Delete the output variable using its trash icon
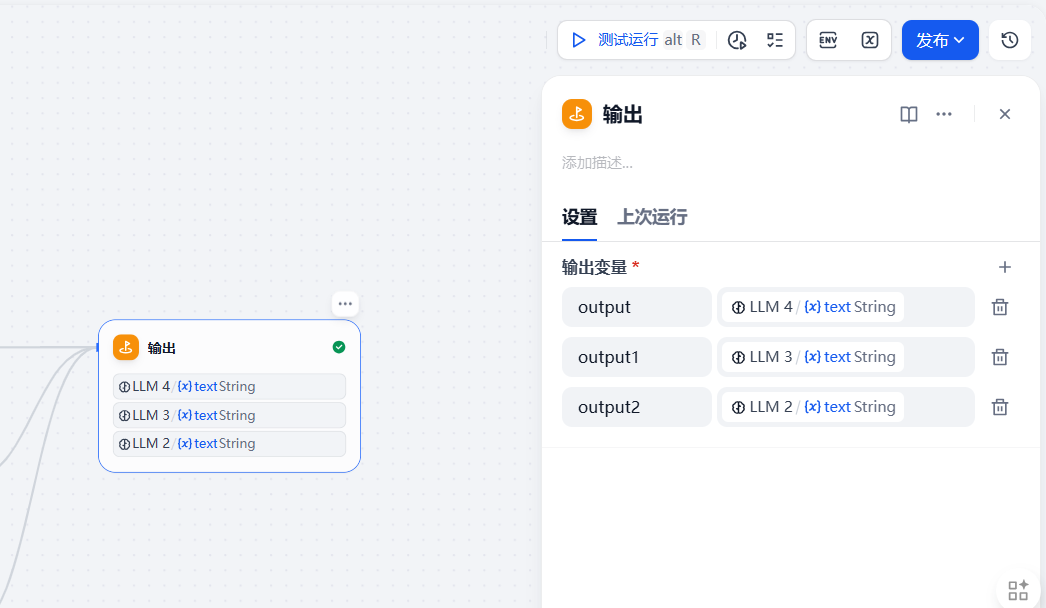Screen dimensions: 1046x608 [x=999, y=307]
